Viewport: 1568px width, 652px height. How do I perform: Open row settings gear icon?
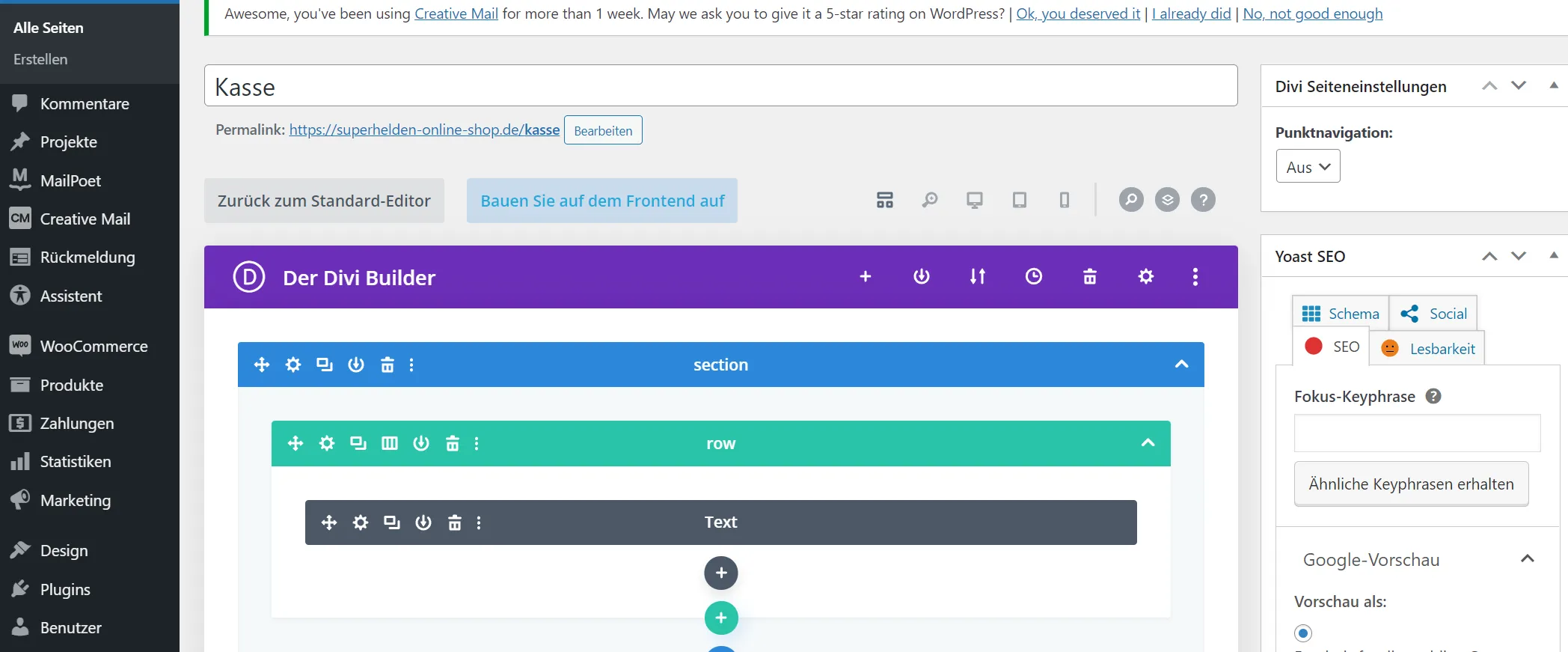pos(327,443)
